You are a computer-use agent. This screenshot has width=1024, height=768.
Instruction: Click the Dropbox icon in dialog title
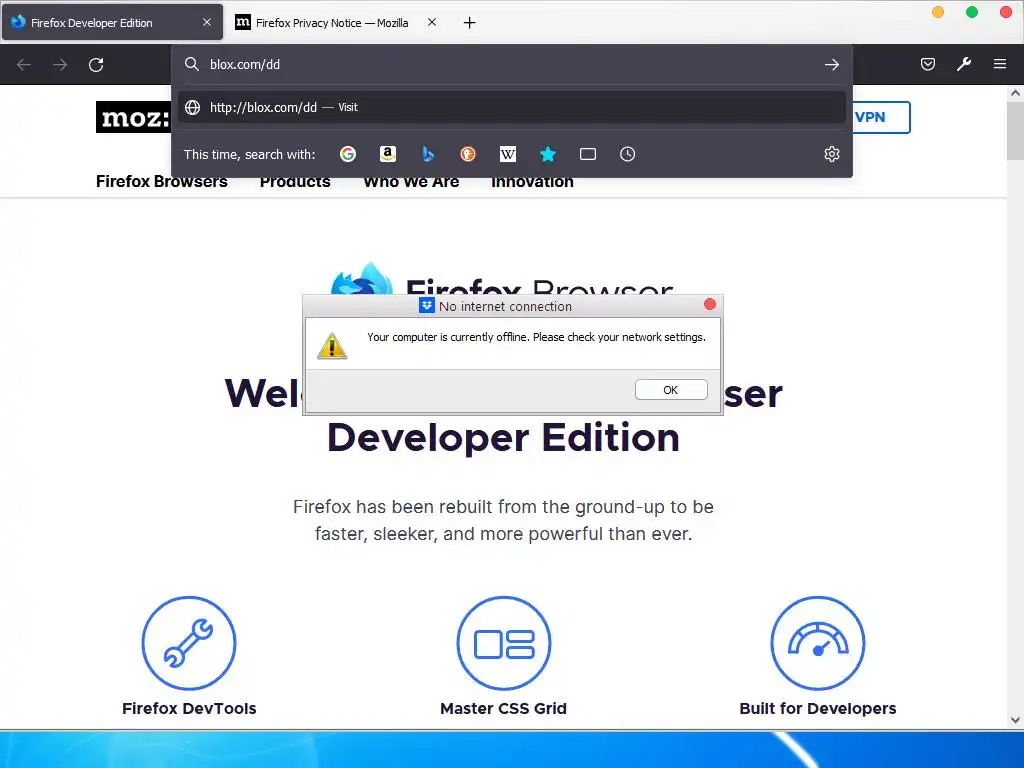pyautogui.click(x=426, y=306)
